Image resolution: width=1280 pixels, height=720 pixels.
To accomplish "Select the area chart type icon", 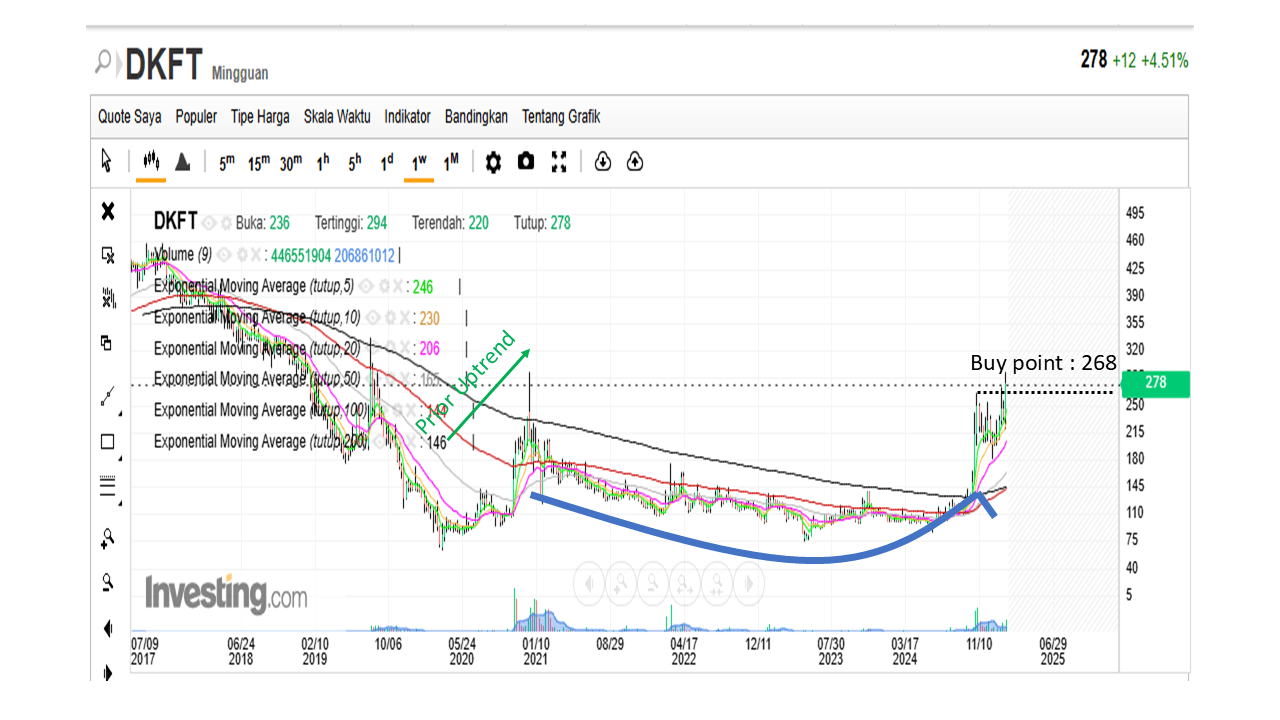I will pos(183,161).
